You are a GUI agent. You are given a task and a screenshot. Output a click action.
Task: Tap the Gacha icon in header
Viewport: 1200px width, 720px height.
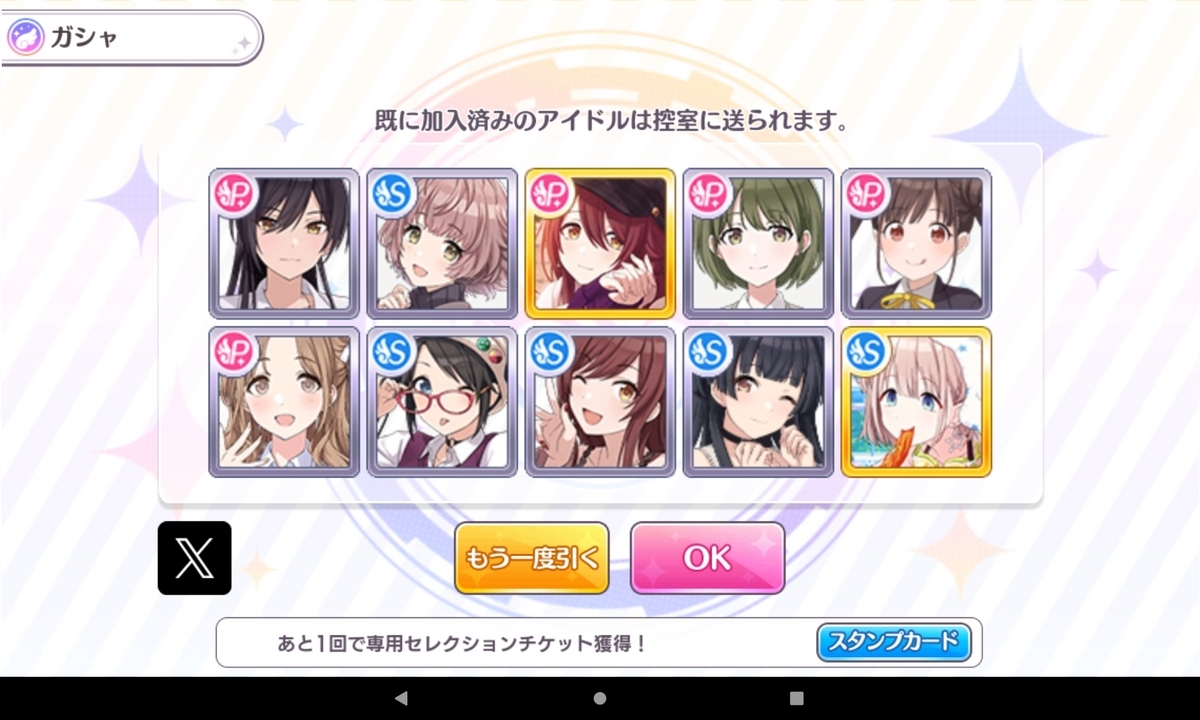click(25, 39)
